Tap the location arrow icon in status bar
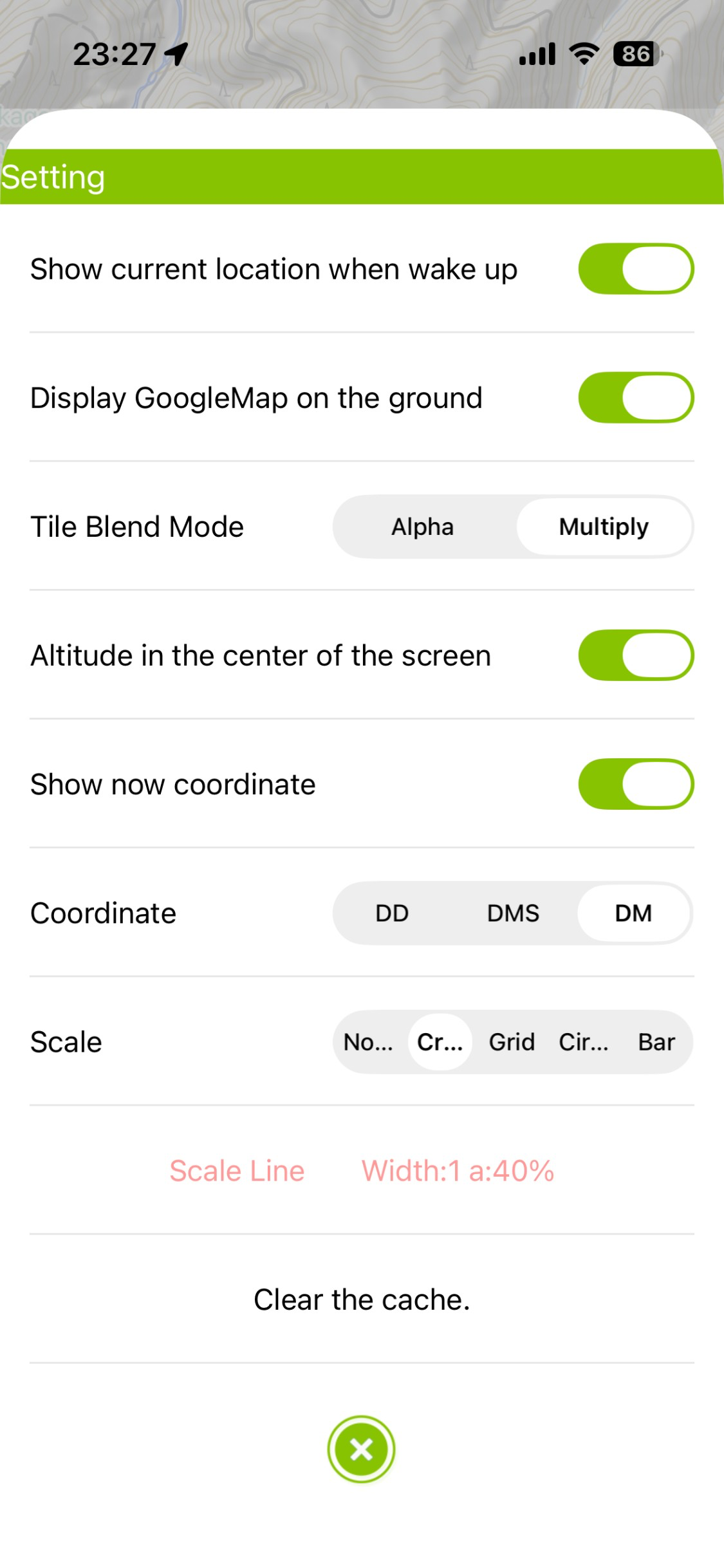The height and width of the screenshot is (1568, 724). (176, 54)
